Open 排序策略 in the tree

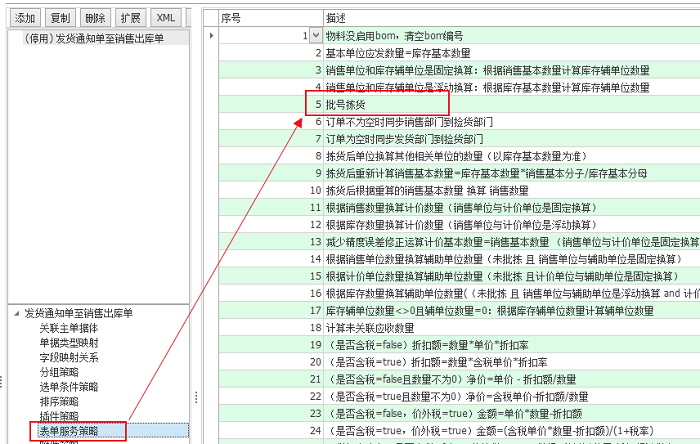tap(58, 401)
